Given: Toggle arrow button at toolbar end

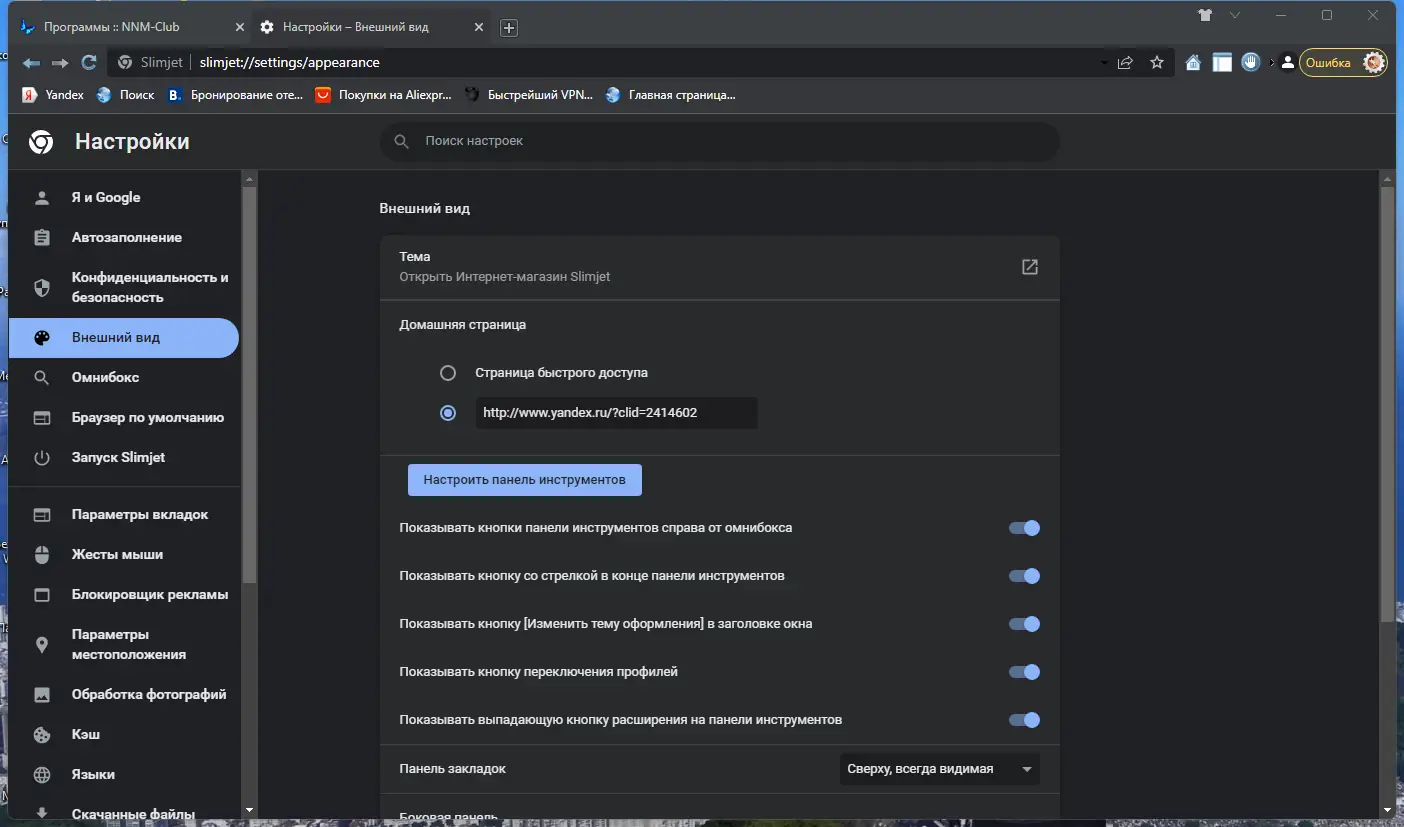Looking at the screenshot, I should [1024, 576].
